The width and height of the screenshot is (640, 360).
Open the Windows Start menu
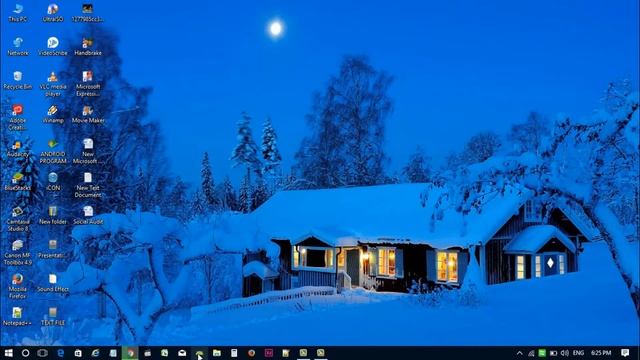(8, 353)
